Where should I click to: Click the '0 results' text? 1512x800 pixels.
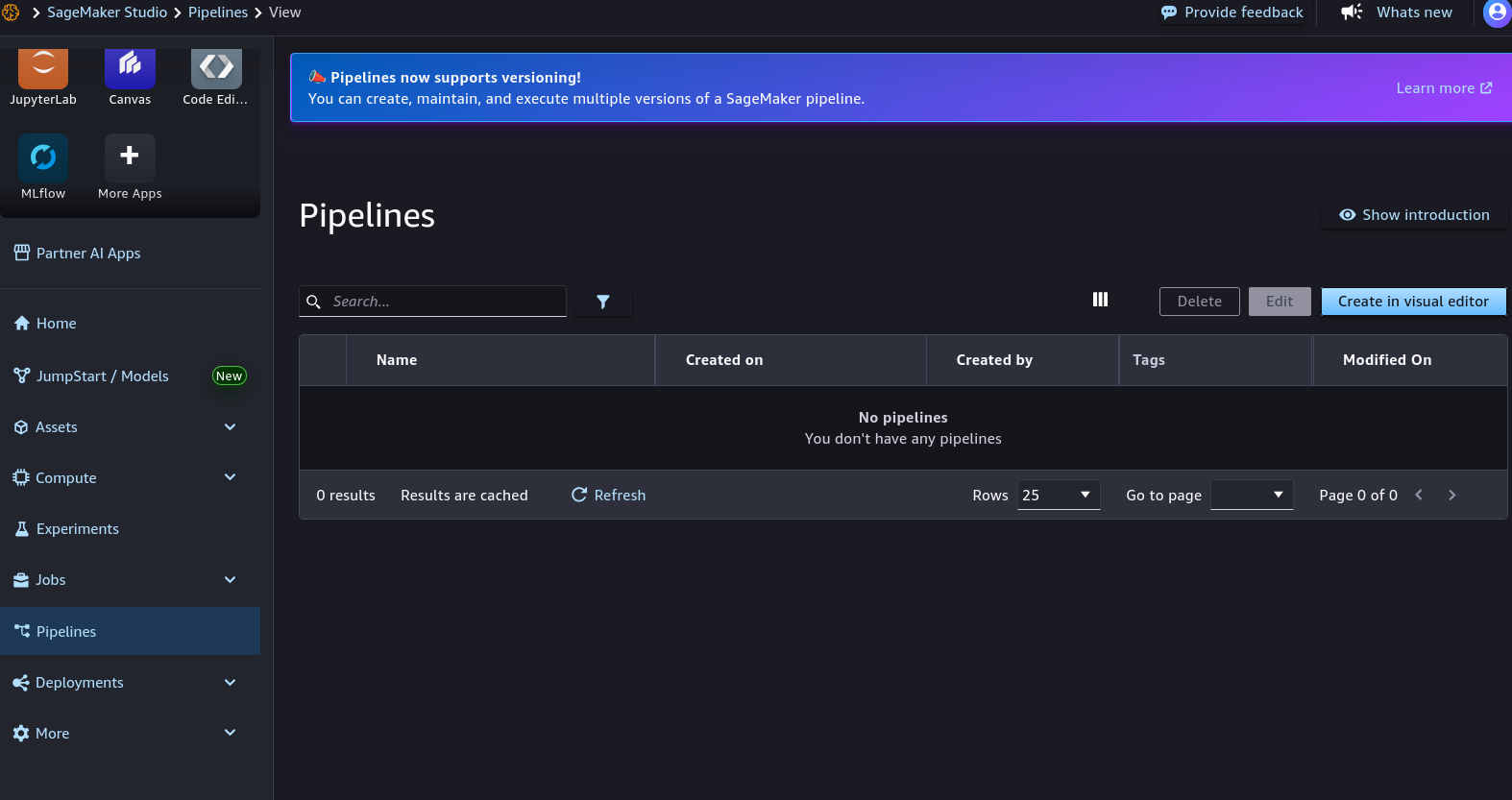346,496
